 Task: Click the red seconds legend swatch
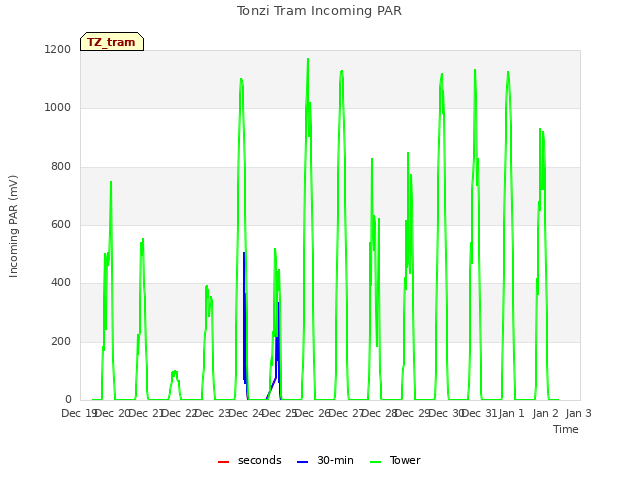click(223, 462)
